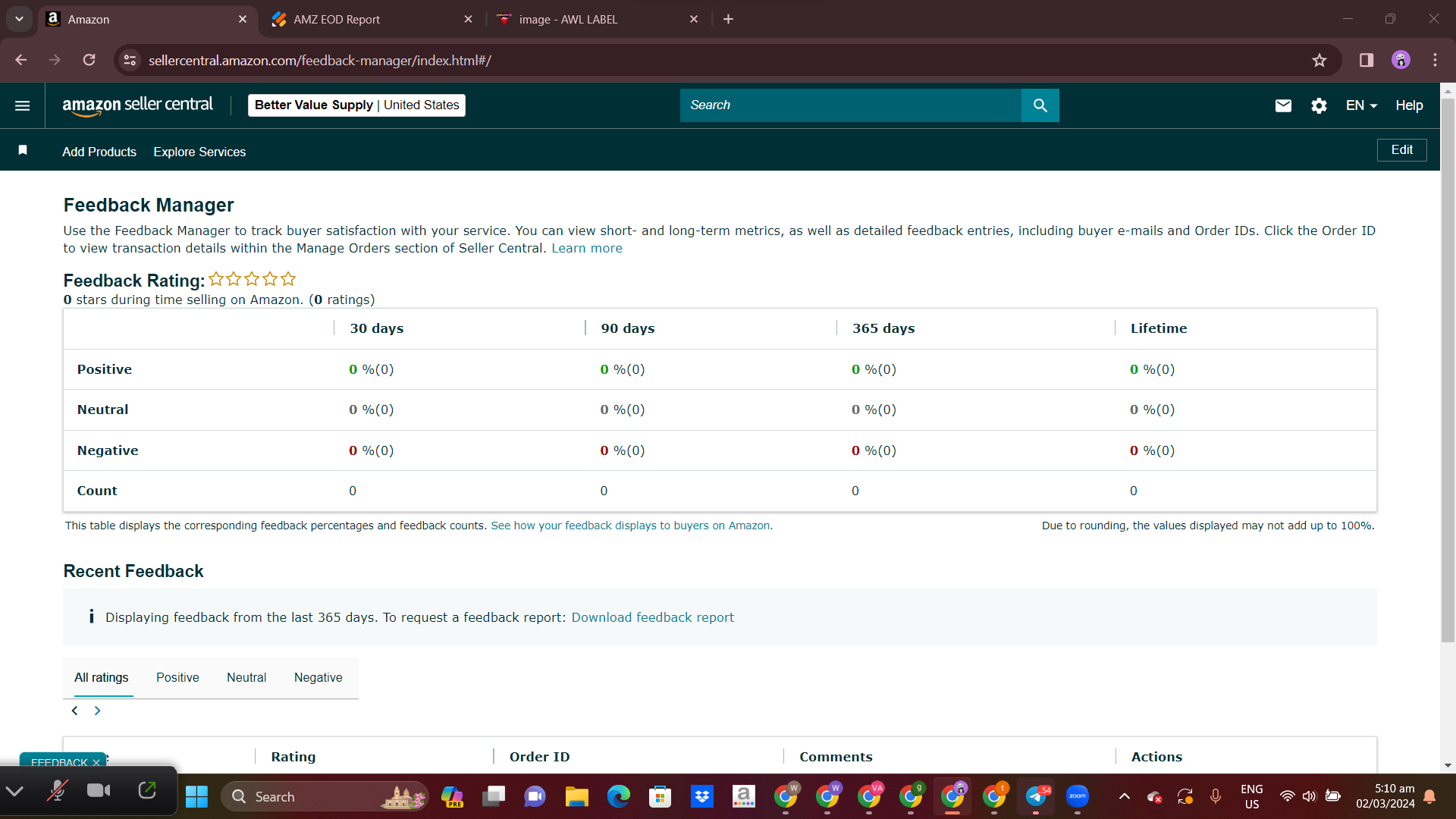Click the Amazon Seller Central logo
The width and height of the screenshot is (1456, 819).
pyautogui.click(x=137, y=105)
